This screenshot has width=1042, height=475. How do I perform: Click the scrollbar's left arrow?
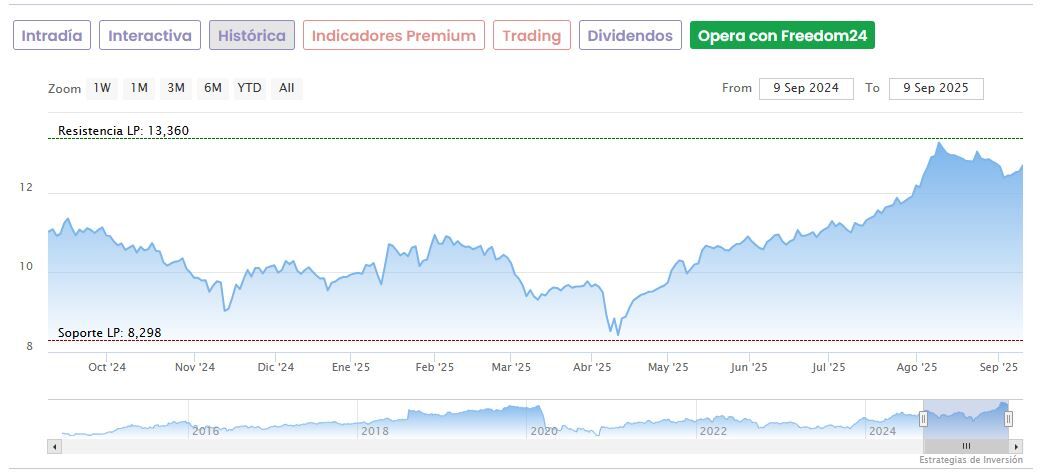tap(54, 446)
